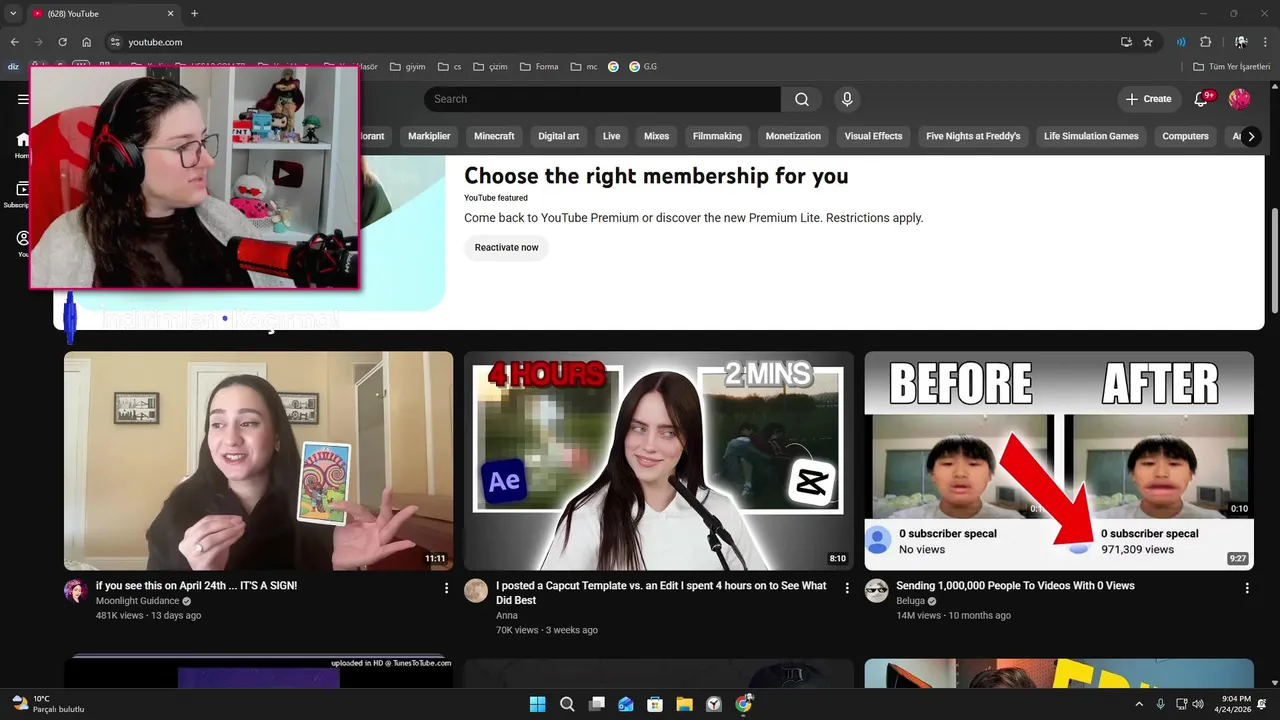Click install app icon in address bar
1280x720 pixels.
click(x=1126, y=42)
